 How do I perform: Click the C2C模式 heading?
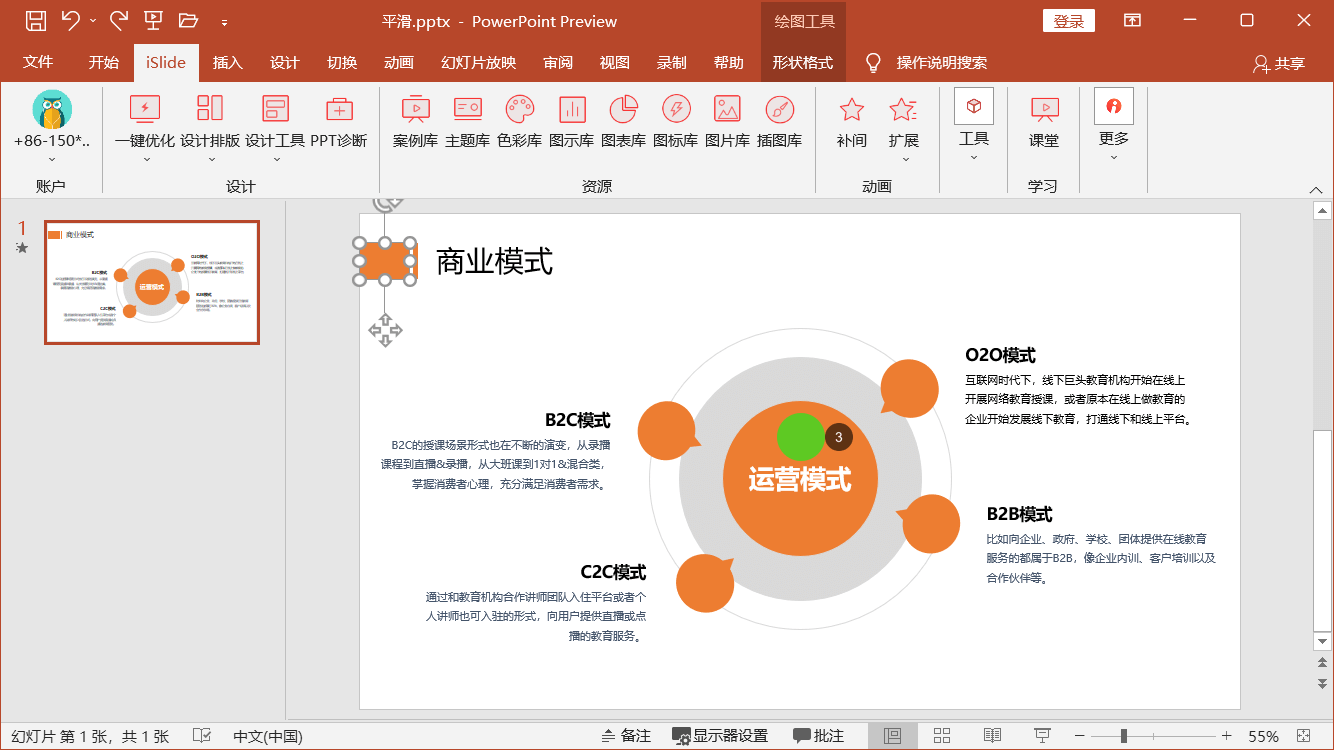pos(613,572)
